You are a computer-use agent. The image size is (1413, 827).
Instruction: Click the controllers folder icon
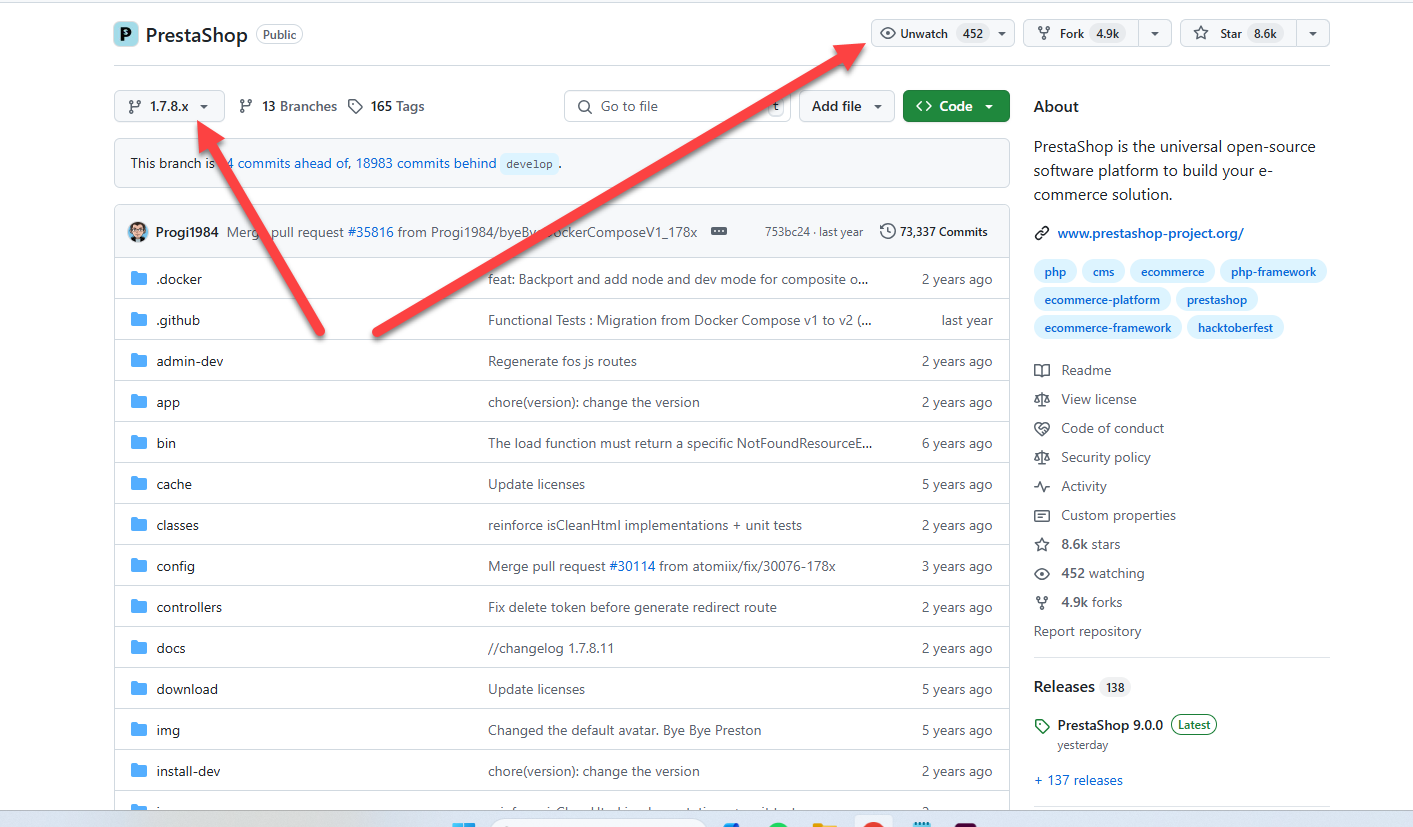[139, 607]
